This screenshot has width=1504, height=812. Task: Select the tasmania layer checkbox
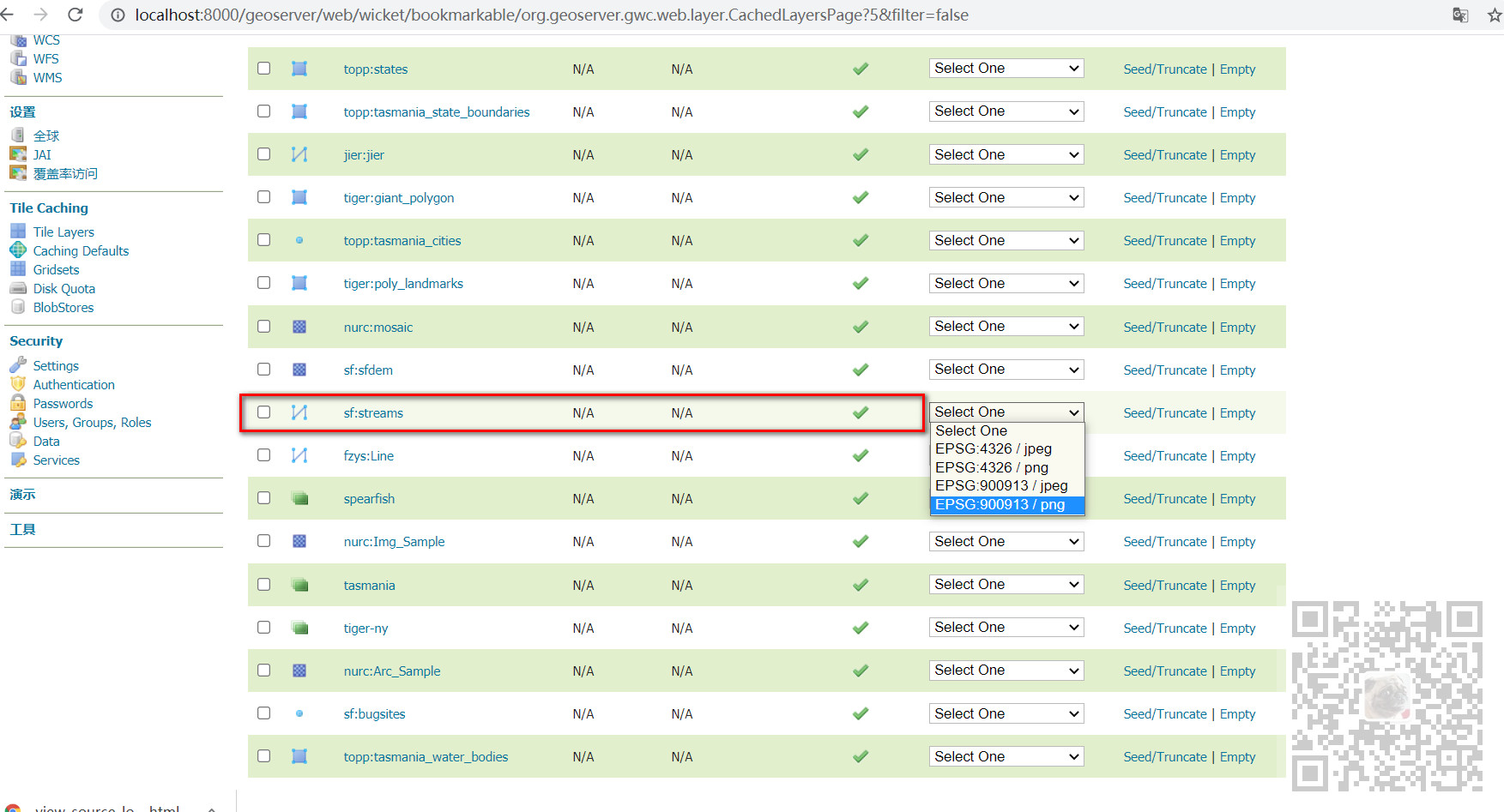[x=264, y=585]
